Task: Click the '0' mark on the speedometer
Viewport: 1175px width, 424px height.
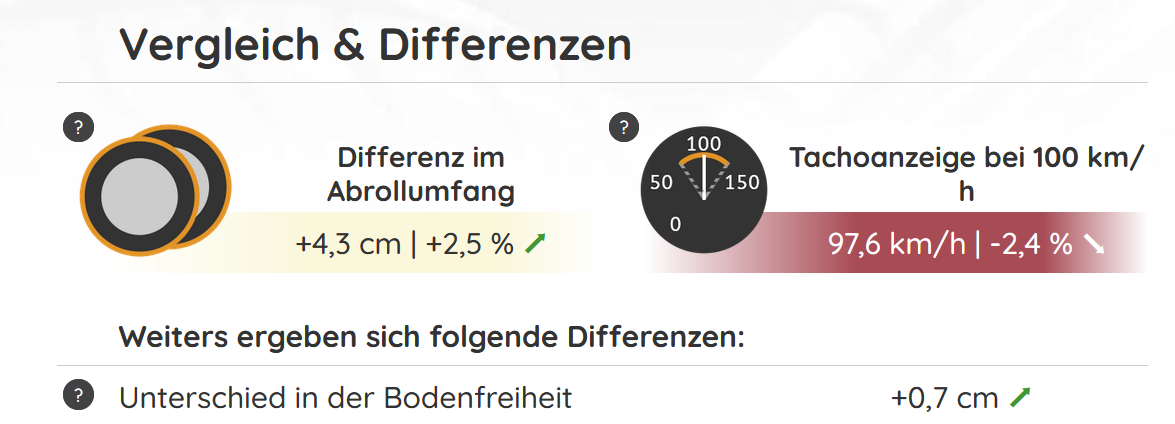Action: [675, 224]
